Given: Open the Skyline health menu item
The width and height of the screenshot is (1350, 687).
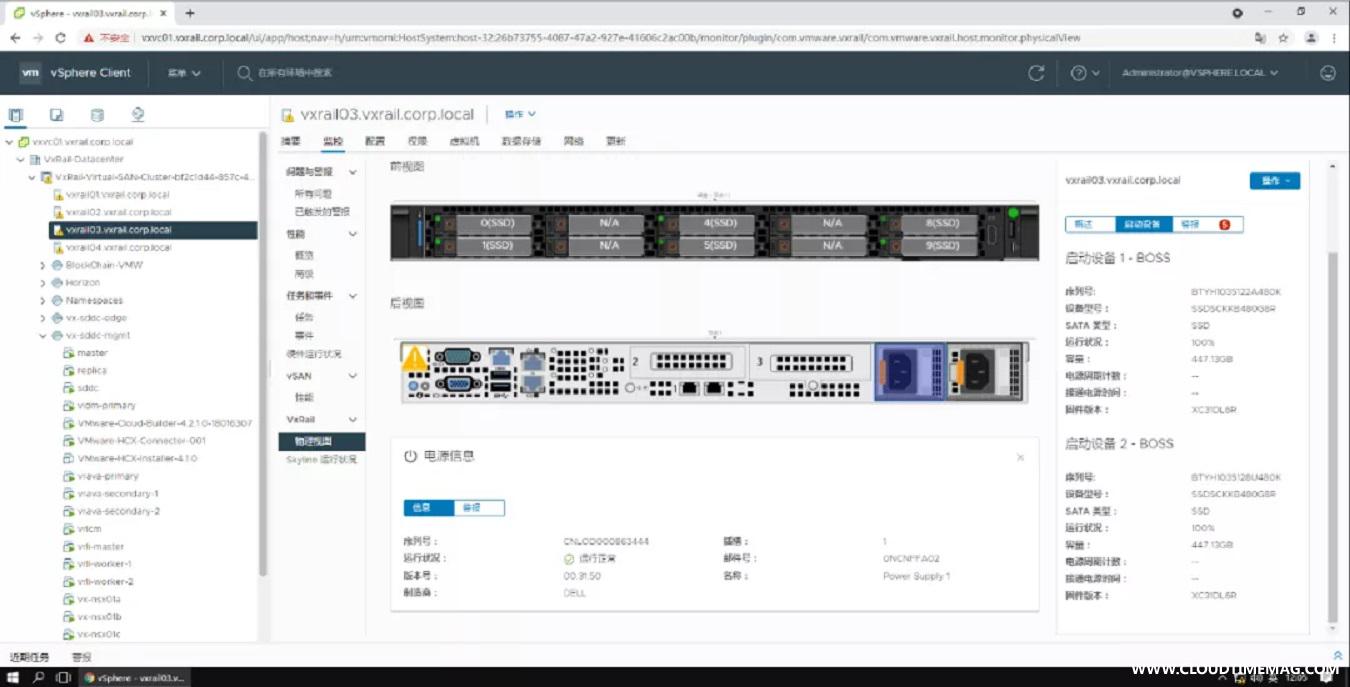Looking at the screenshot, I should tap(322, 460).
